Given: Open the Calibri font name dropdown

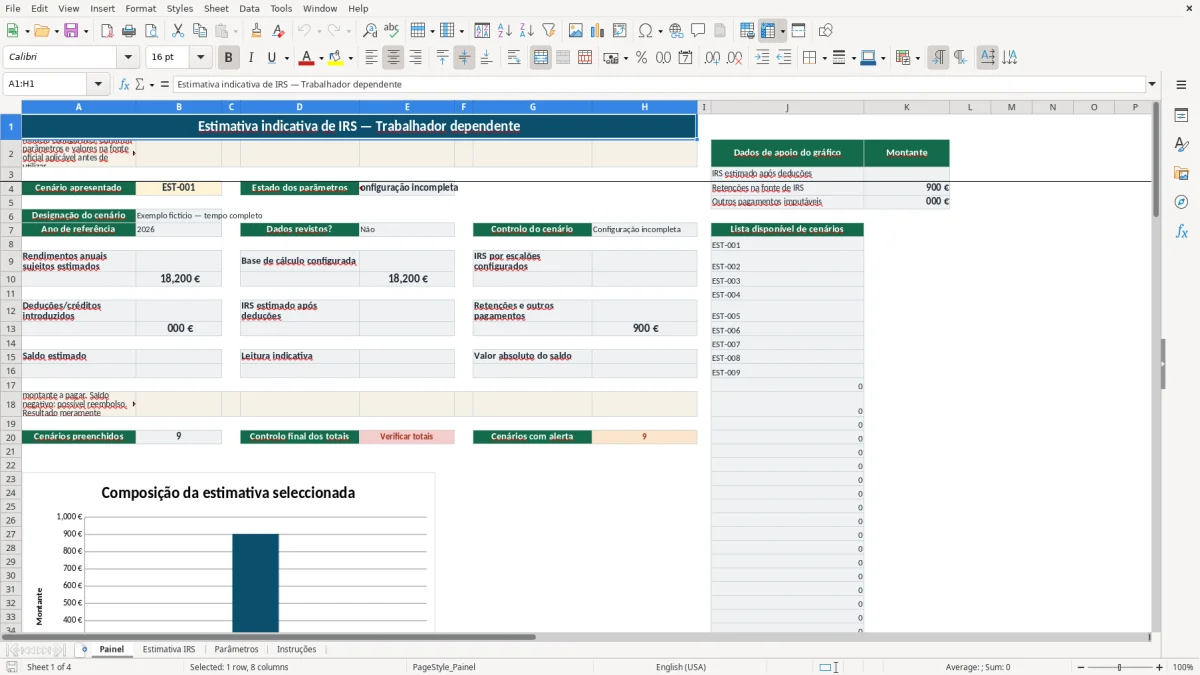Looking at the screenshot, I should (127, 58).
